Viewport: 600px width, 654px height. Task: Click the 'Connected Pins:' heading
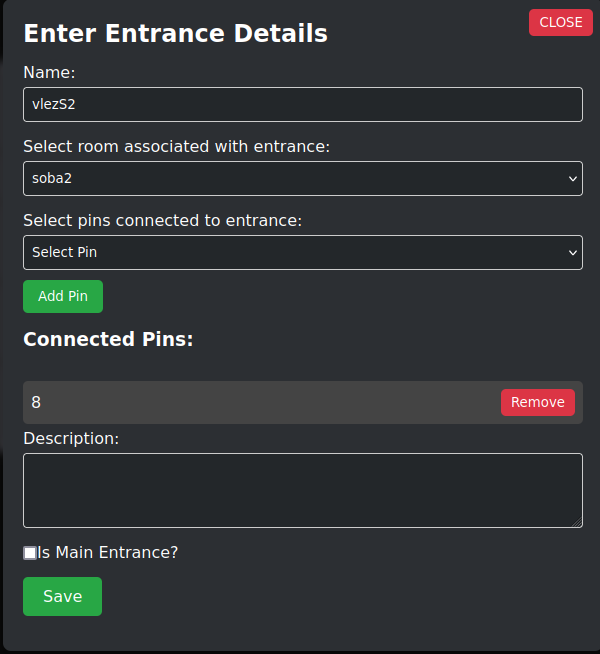(x=108, y=339)
